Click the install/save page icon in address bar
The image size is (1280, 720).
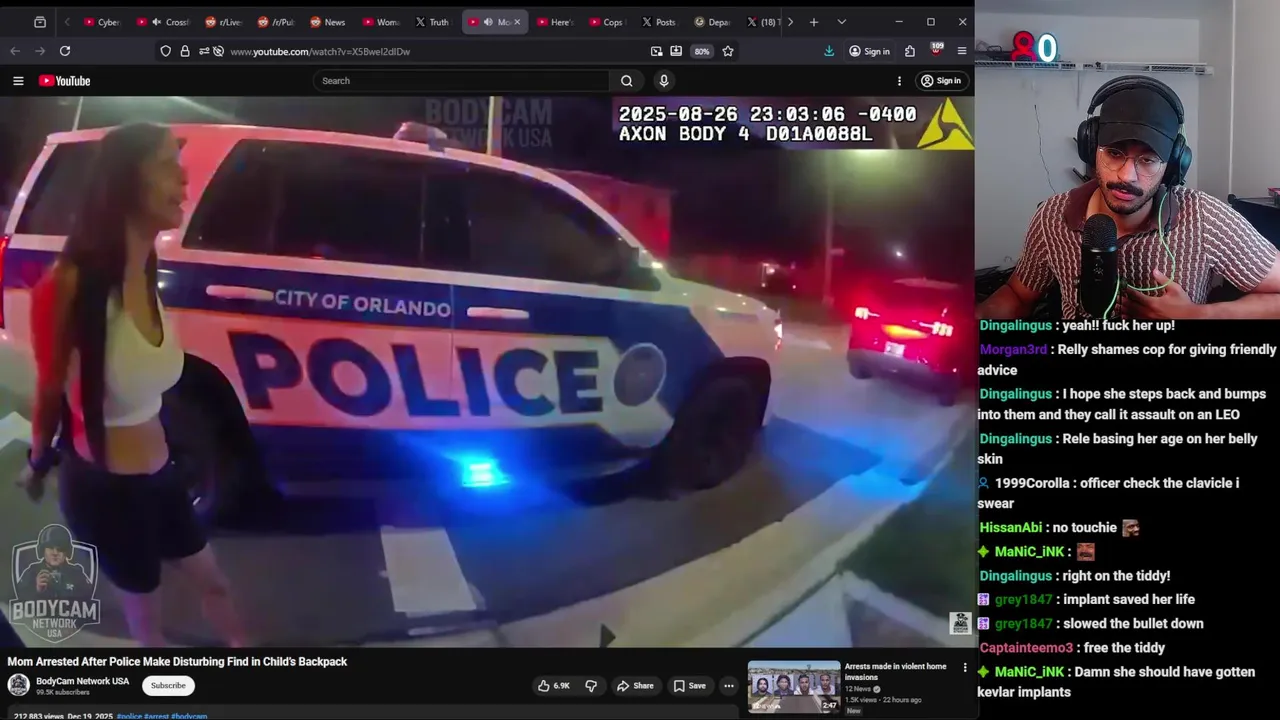coord(676,51)
